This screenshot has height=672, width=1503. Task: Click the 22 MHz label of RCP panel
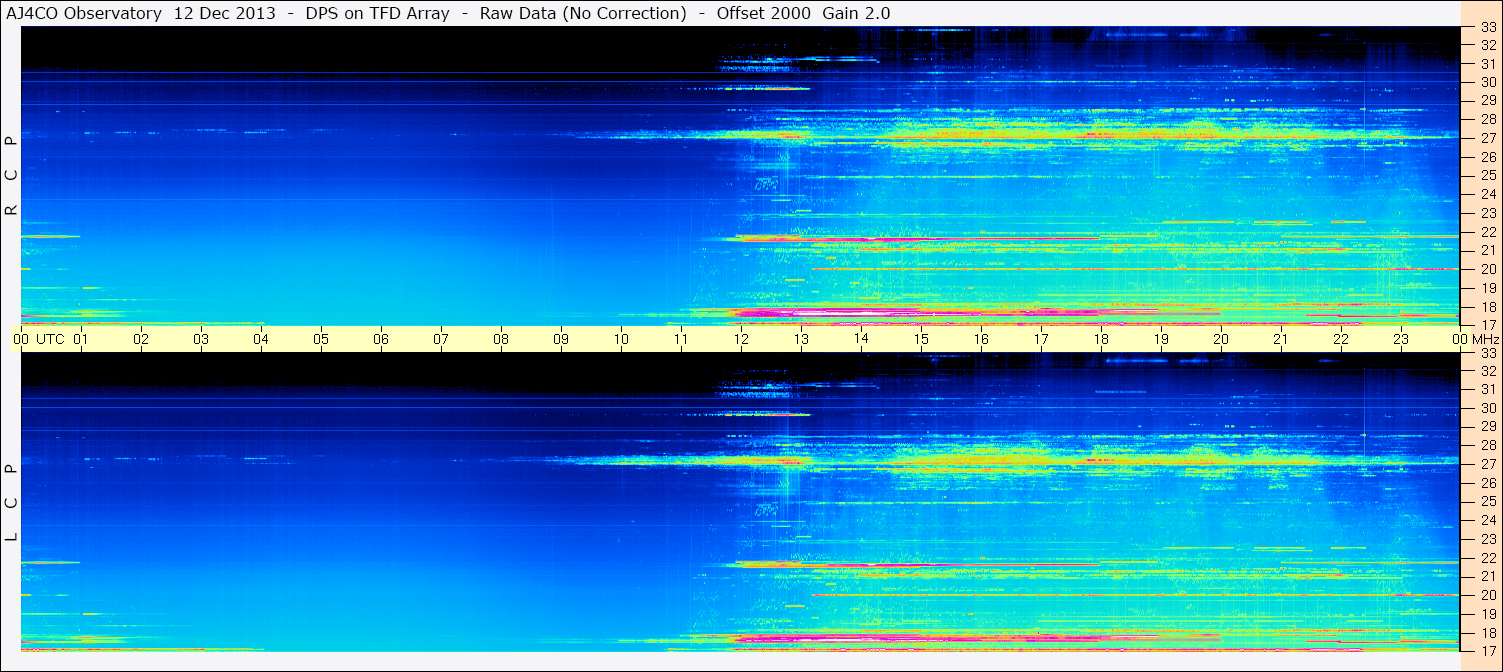tap(1487, 232)
